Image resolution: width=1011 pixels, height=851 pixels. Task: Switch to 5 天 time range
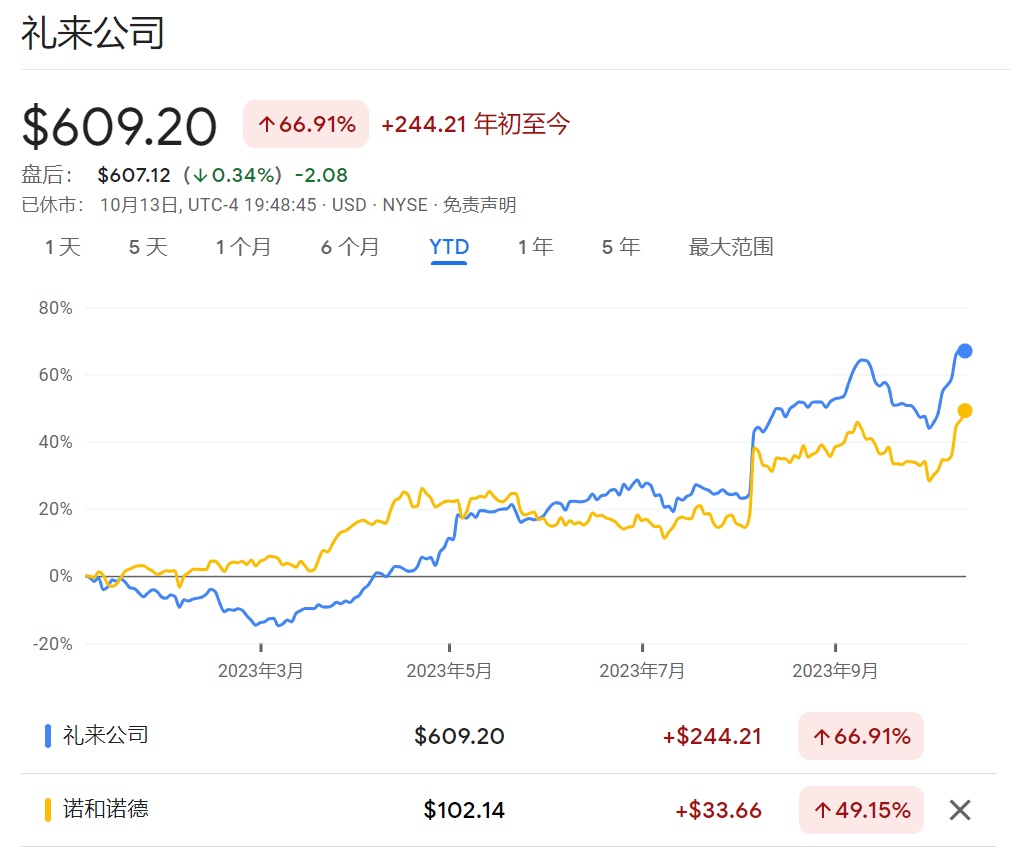click(148, 247)
